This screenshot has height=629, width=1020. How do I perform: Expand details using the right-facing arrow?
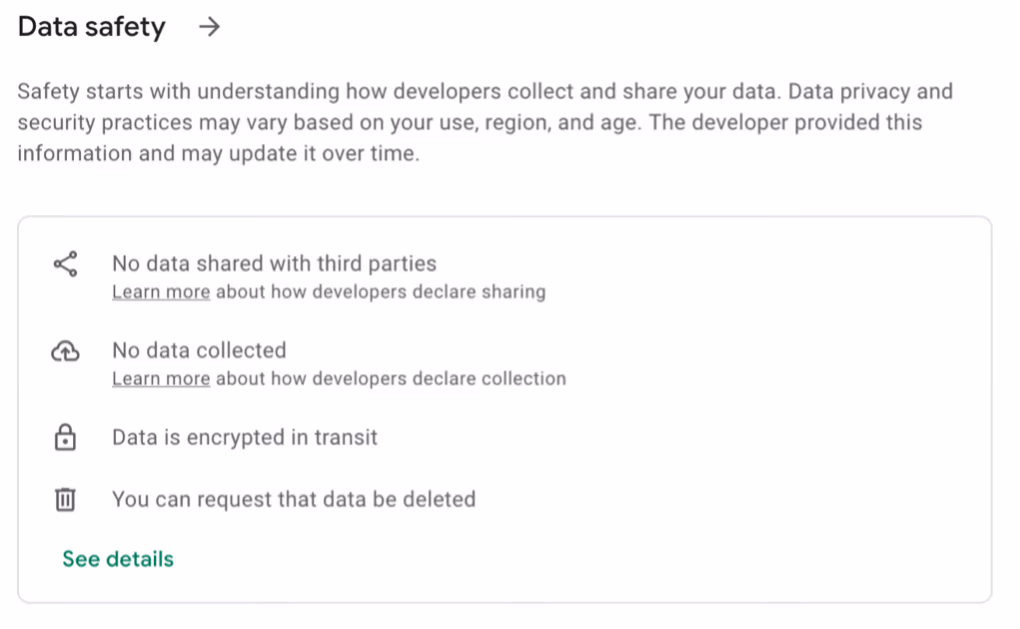click(x=210, y=27)
